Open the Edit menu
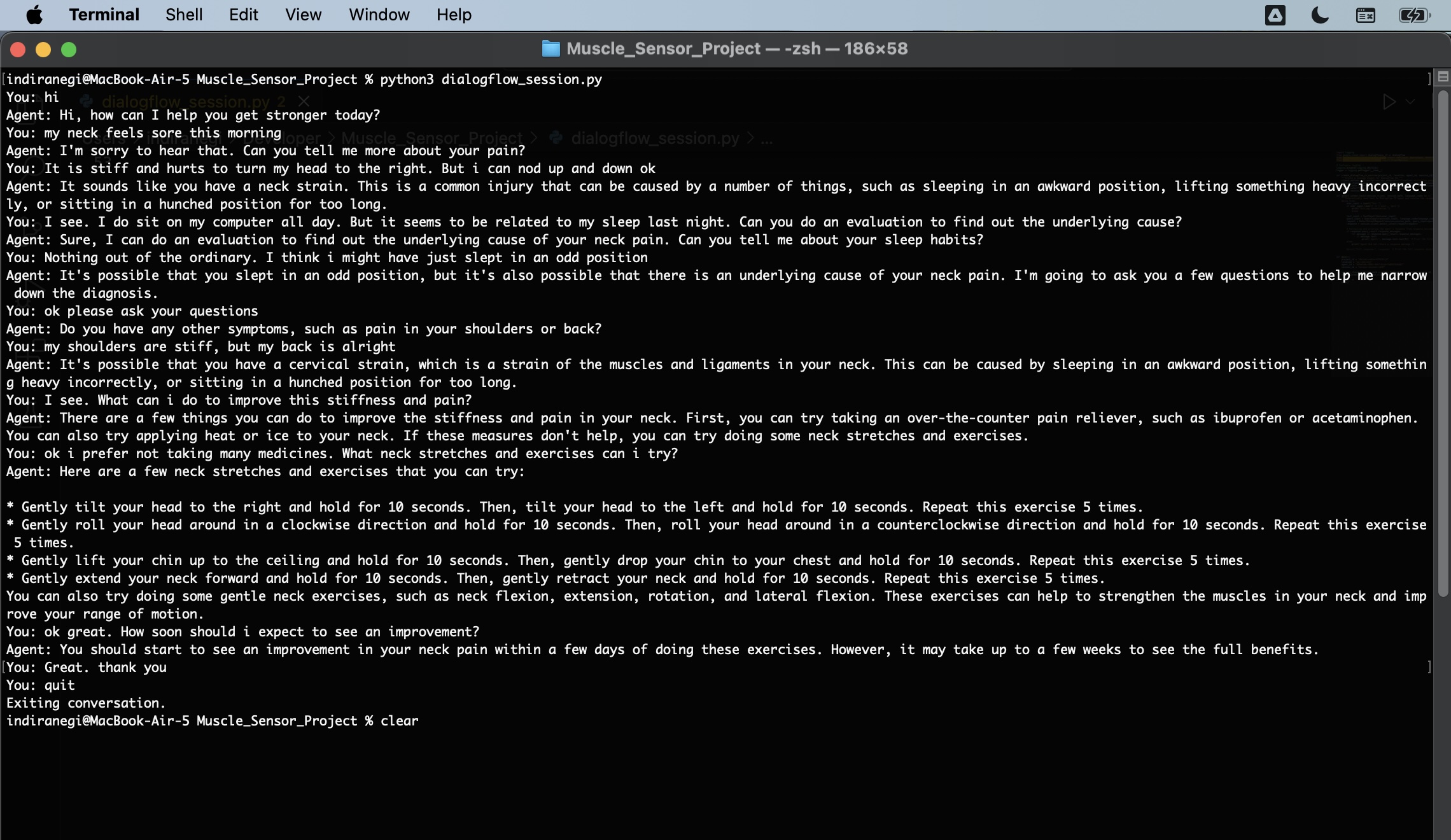Image resolution: width=1451 pixels, height=840 pixels. 243,15
